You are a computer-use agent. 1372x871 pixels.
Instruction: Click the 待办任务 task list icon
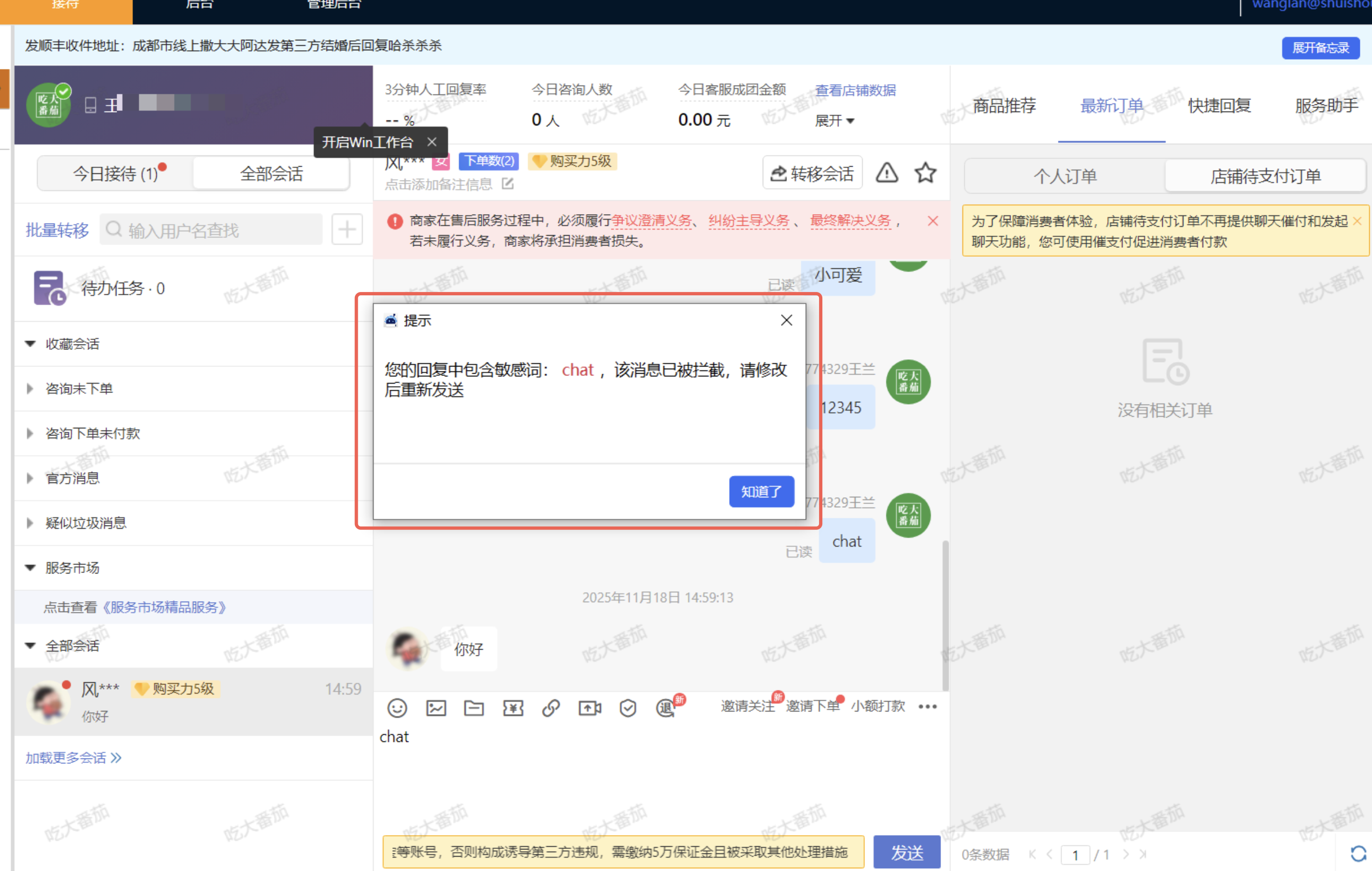coord(50,288)
